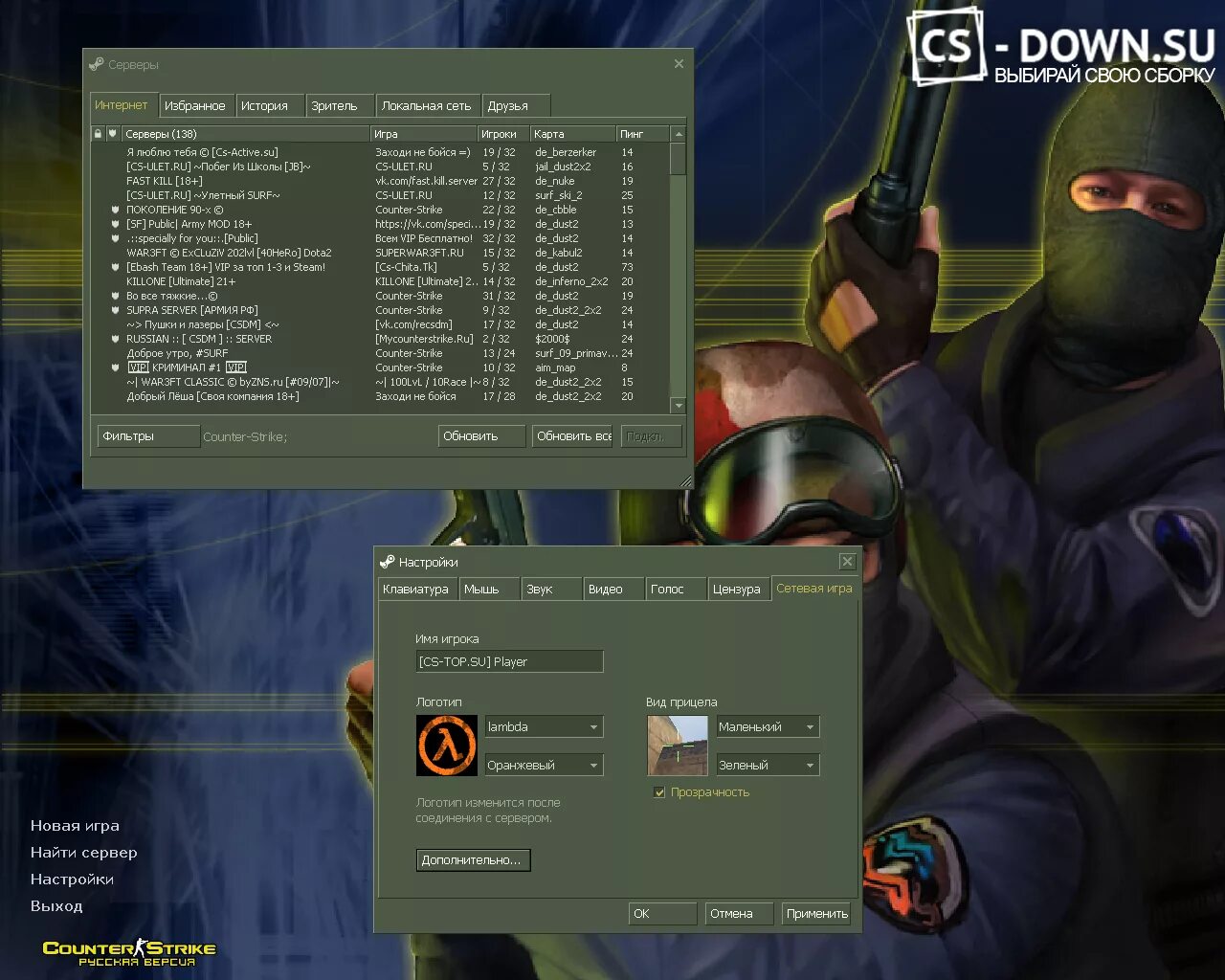Select Настройки in main menu

pyautogui.click(x=72, y=880)
